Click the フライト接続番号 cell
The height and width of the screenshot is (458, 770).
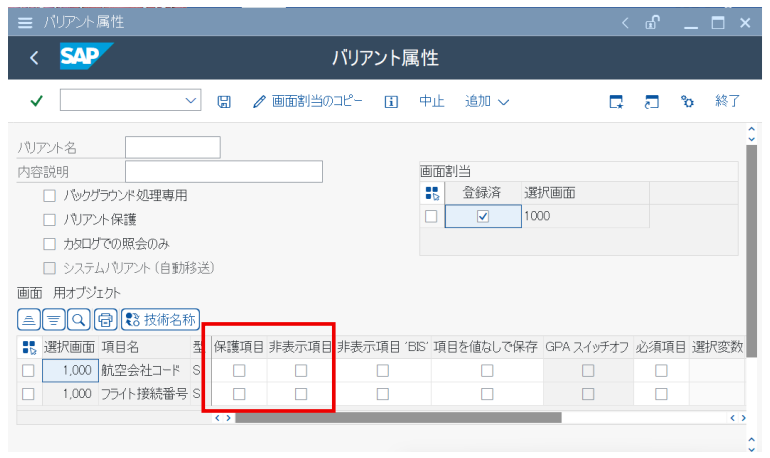coord(144,394)
